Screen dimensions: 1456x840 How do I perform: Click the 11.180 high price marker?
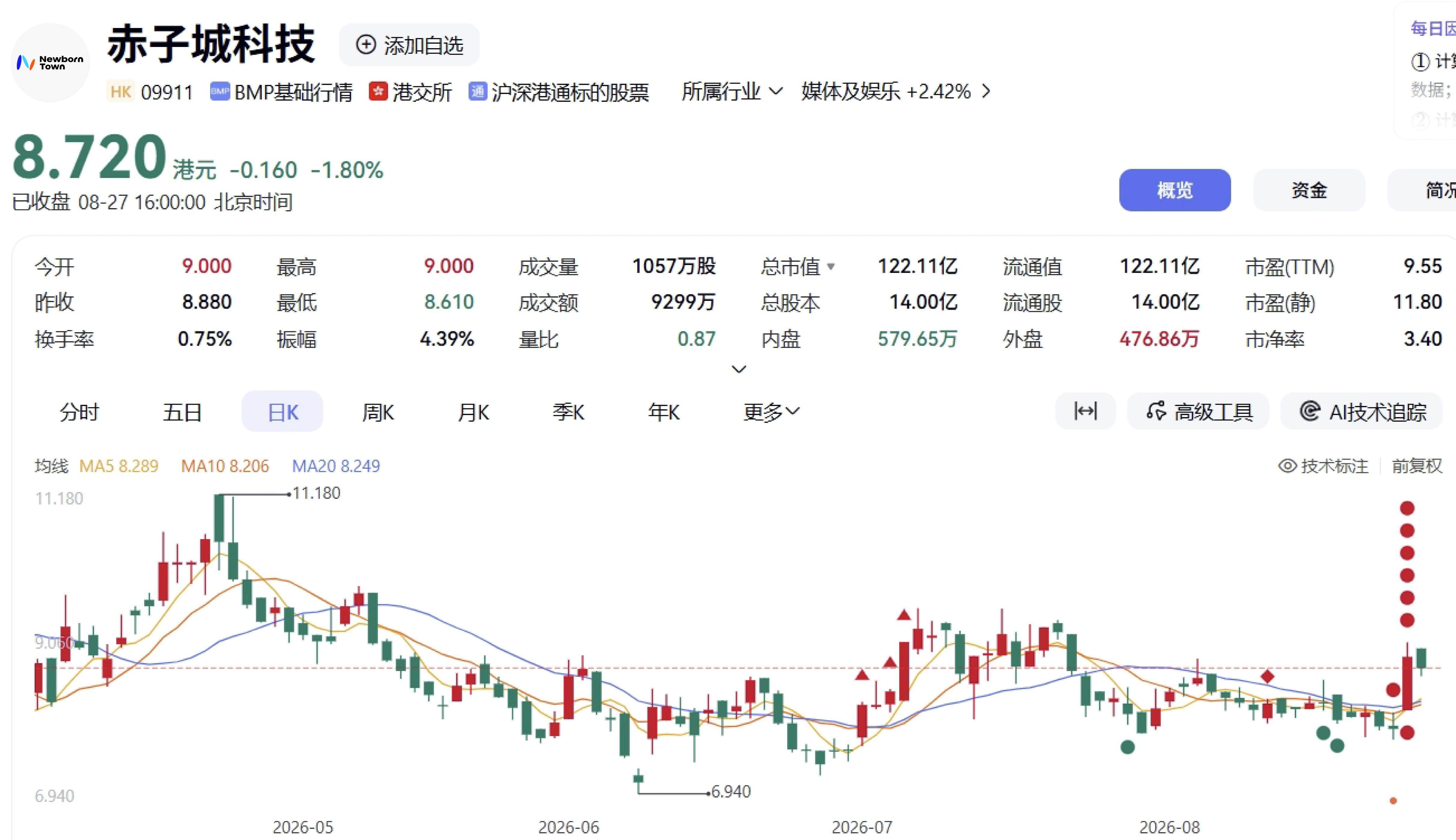(316, 493)
